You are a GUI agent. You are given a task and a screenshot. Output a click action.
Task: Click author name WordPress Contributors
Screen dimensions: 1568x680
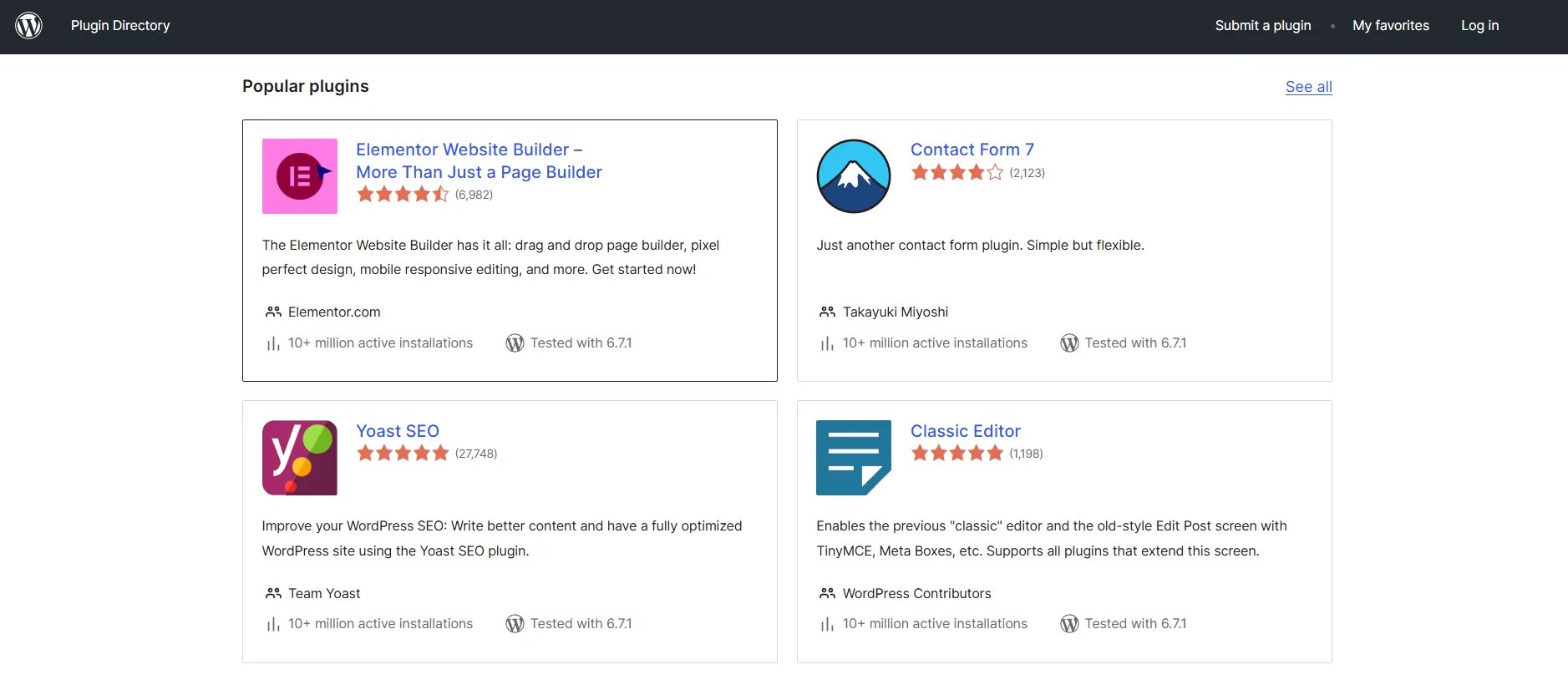point(917,593)
